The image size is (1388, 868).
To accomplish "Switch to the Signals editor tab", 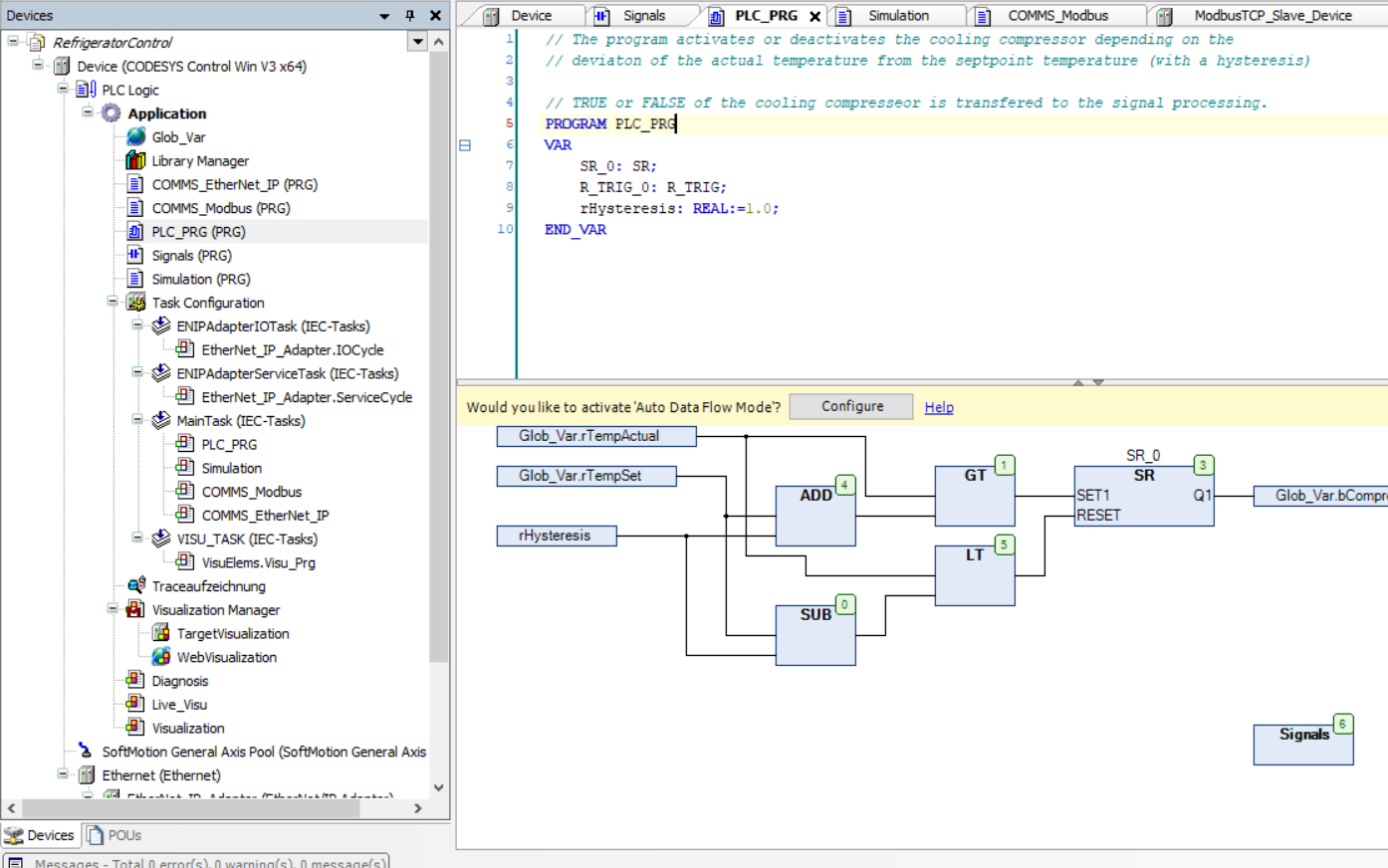I will [642, 16].
